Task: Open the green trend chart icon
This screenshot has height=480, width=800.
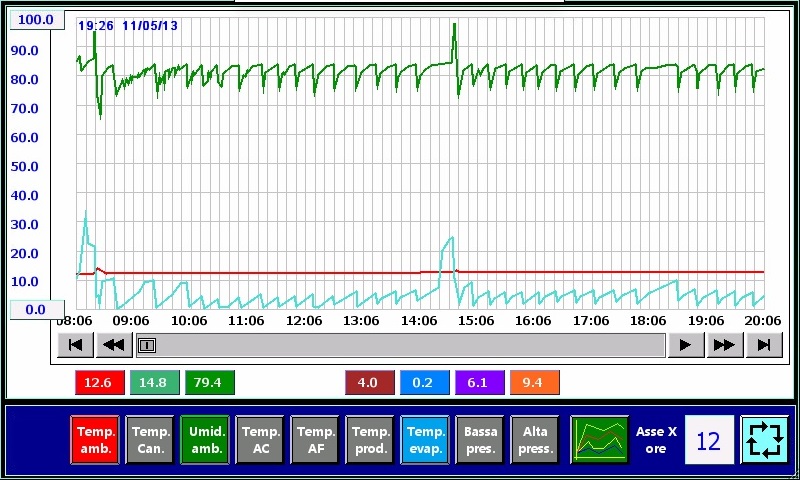Action: 600,441
